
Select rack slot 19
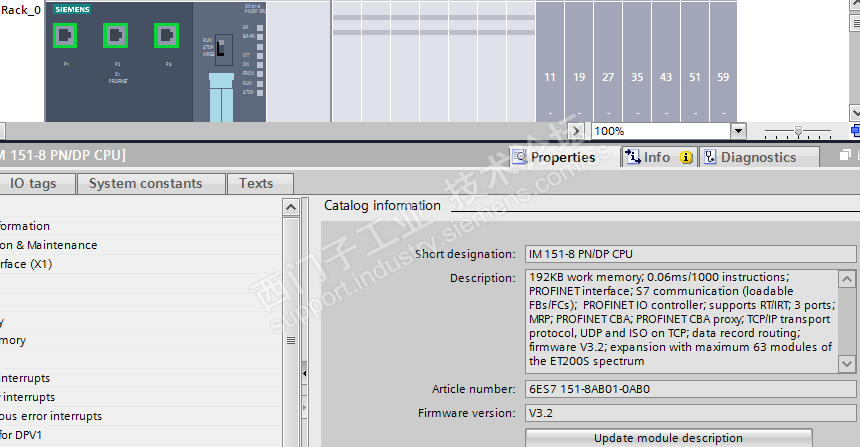579,61
